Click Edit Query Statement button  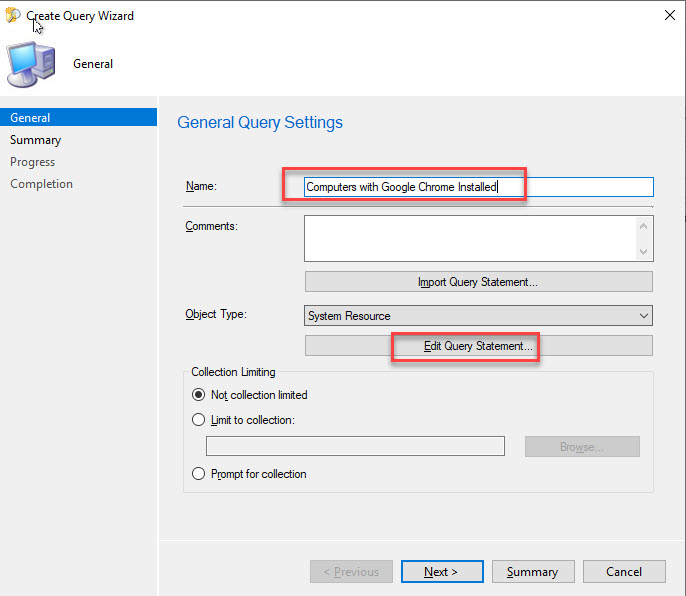coord(478,346)
